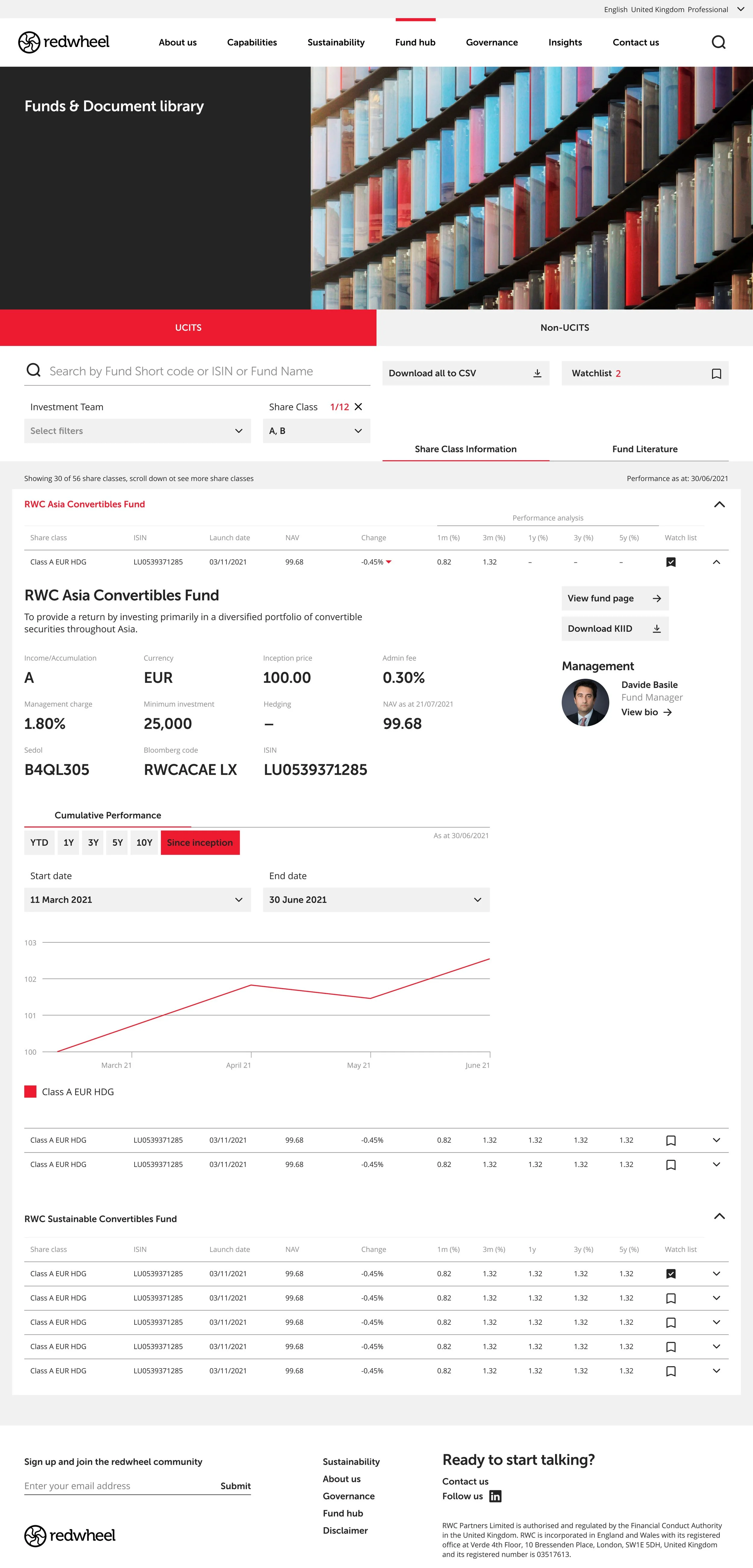Select the Cumulative Performance tab
Viewport: 753px width, 1568px height.
(x=108, y=815)
